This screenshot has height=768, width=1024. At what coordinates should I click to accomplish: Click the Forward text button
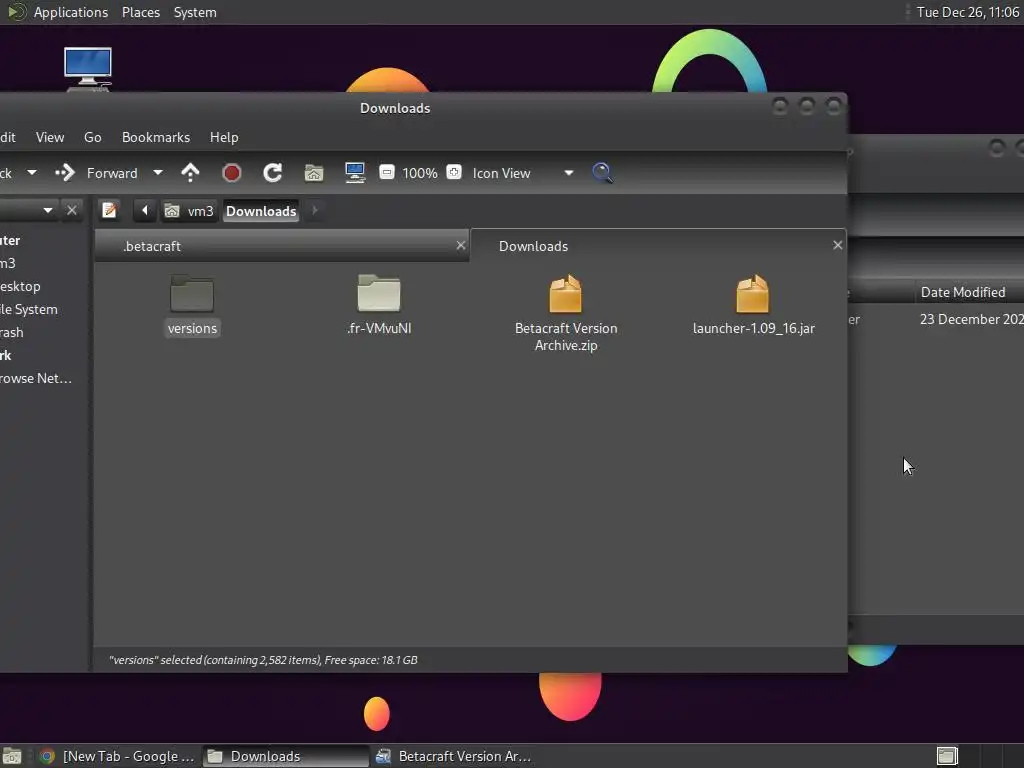point(112,173)
